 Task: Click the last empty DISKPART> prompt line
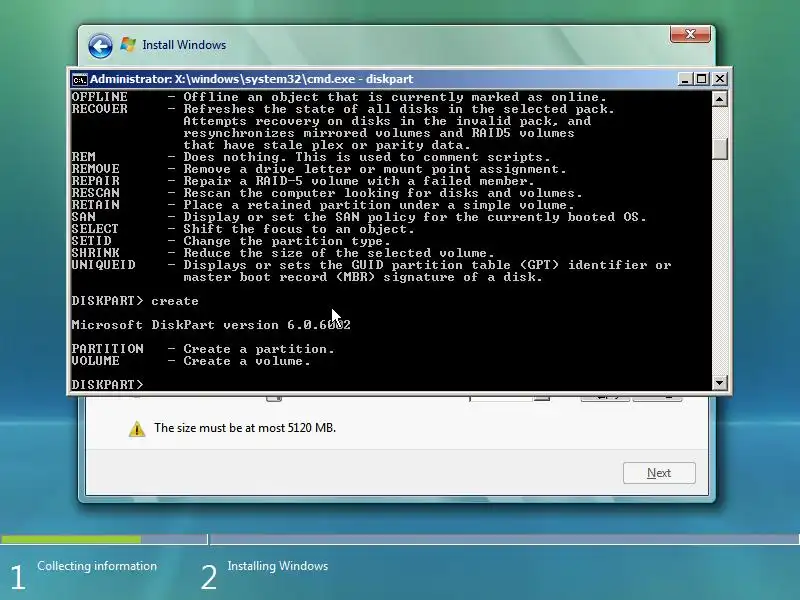(108, 385)
